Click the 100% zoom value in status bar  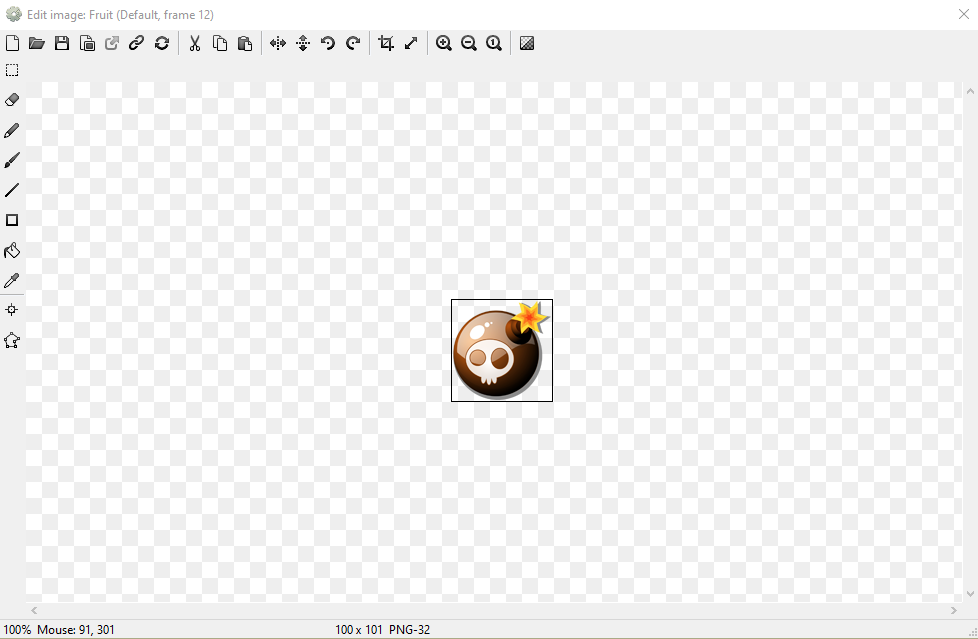coord(17,630)
